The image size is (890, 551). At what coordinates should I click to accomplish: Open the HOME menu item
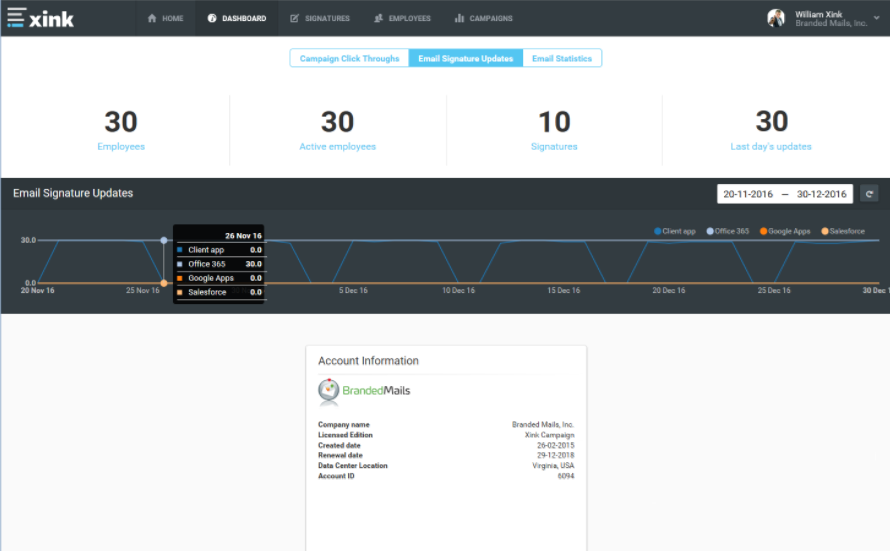point(165,18)
